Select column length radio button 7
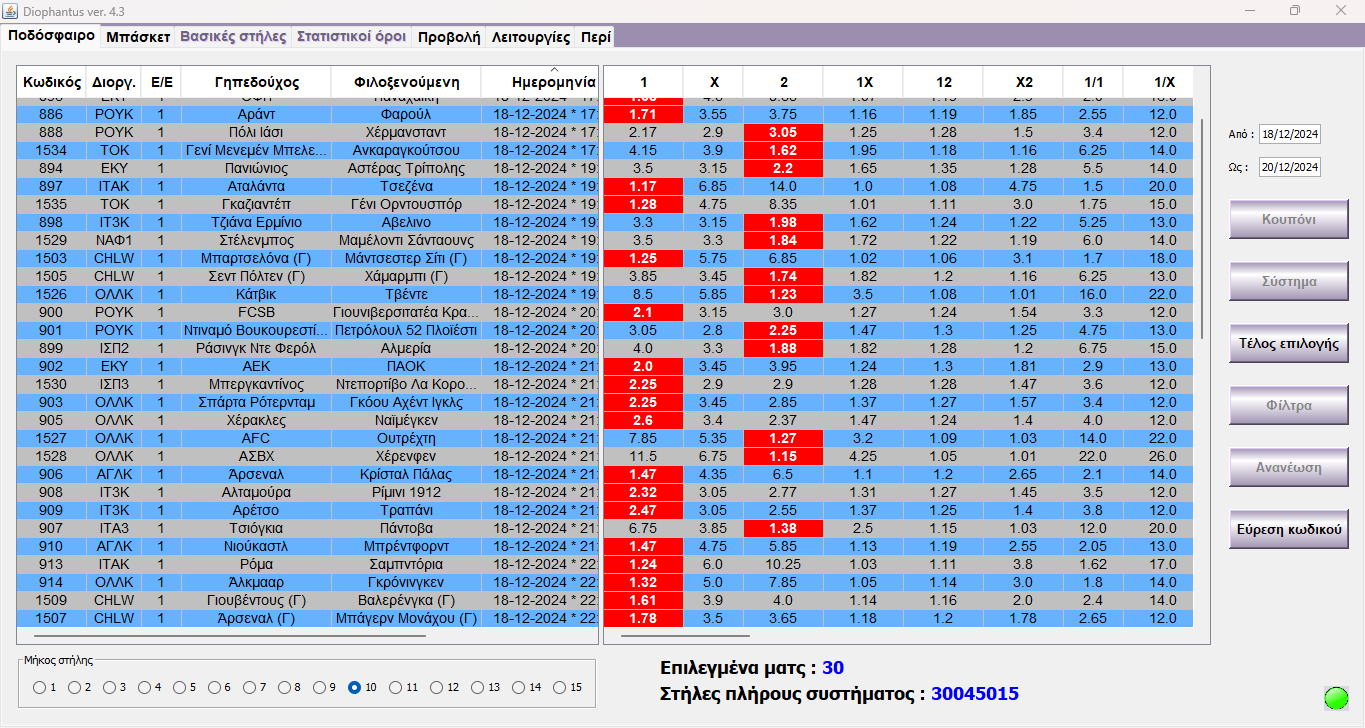 [249, 688]
